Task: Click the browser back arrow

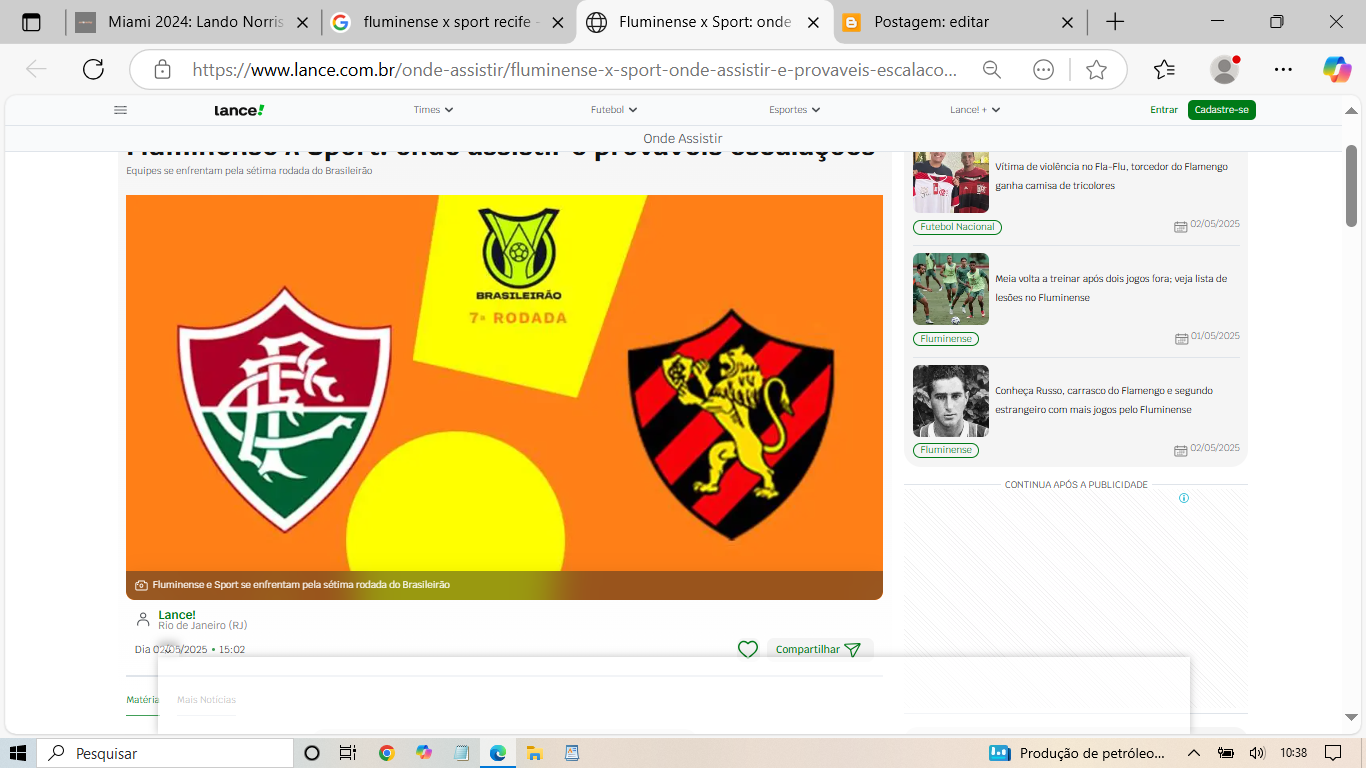Action: 36,69
